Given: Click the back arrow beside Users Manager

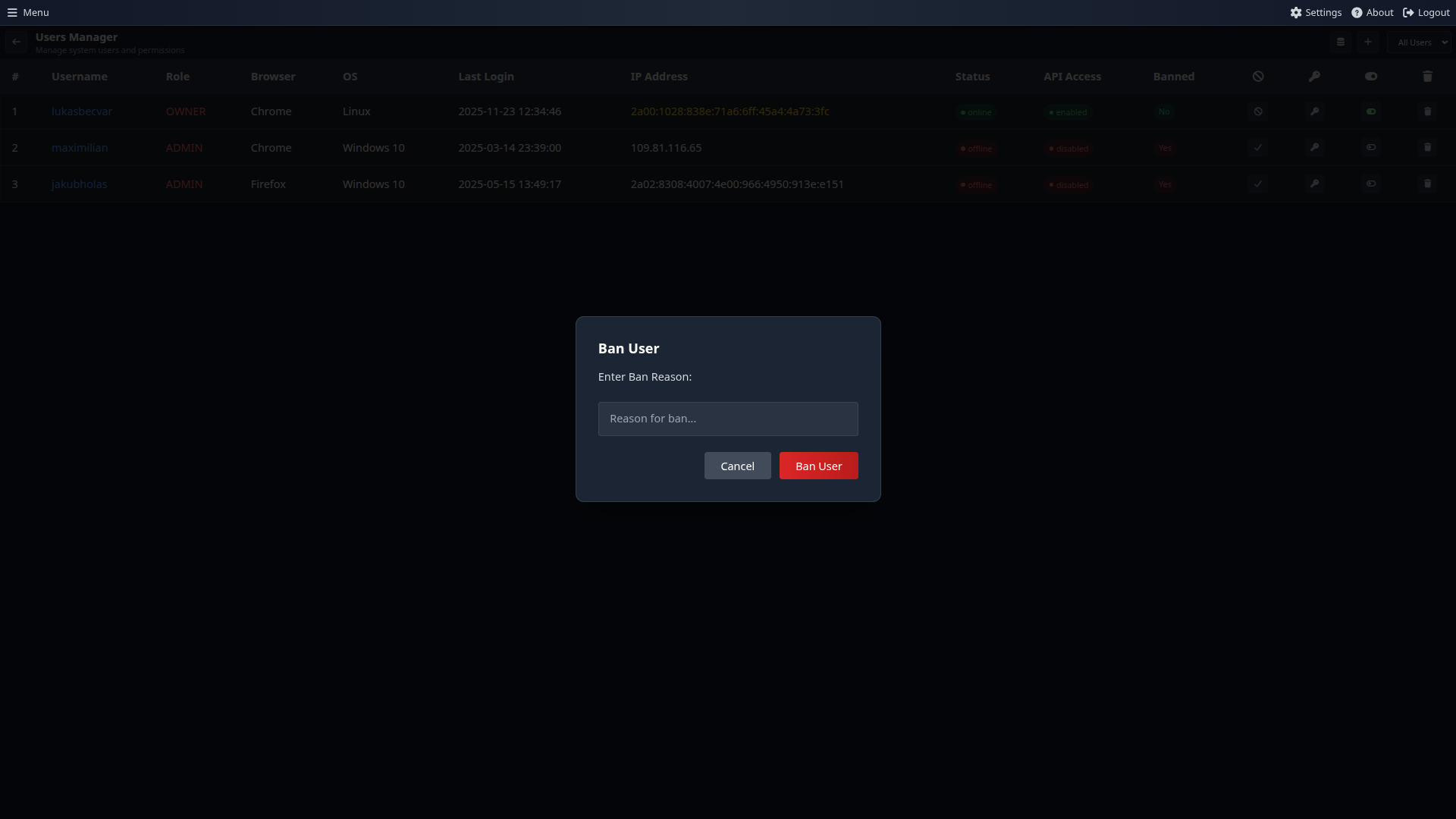Looking at the screenshot, I should pyautogui.click(x=15, y=42).
